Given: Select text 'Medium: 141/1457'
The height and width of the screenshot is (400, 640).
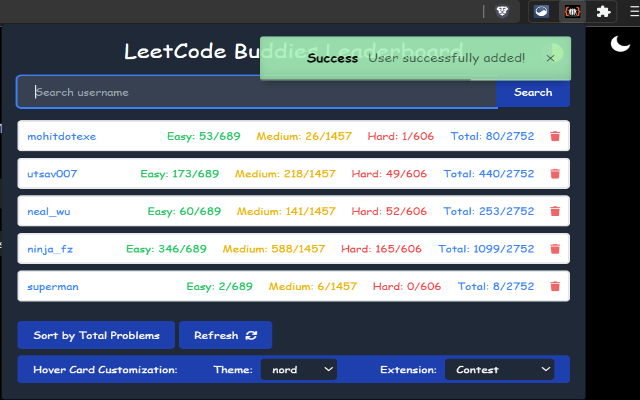Looking at the screenshot, I should [x=286, y=211].
